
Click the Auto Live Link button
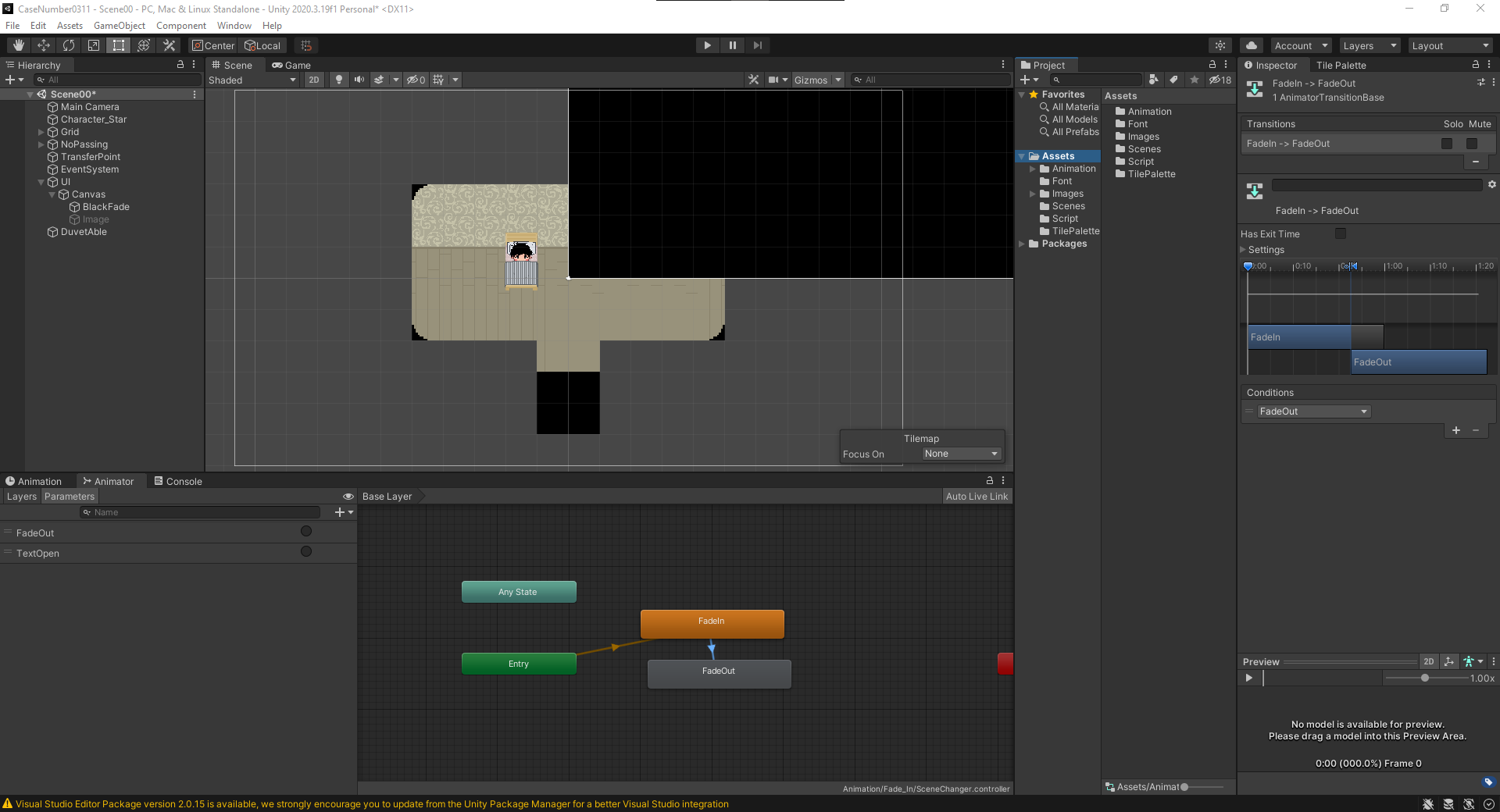977,497
